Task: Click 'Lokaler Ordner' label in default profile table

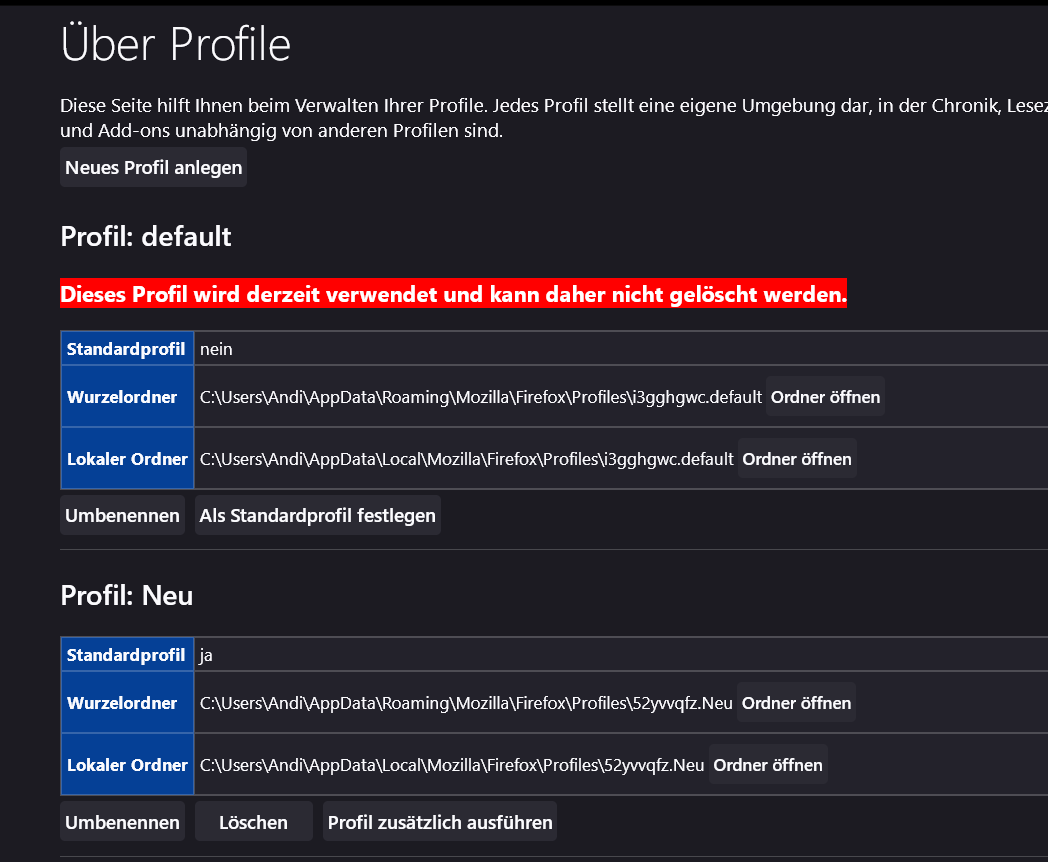Action: pos(127,459)
